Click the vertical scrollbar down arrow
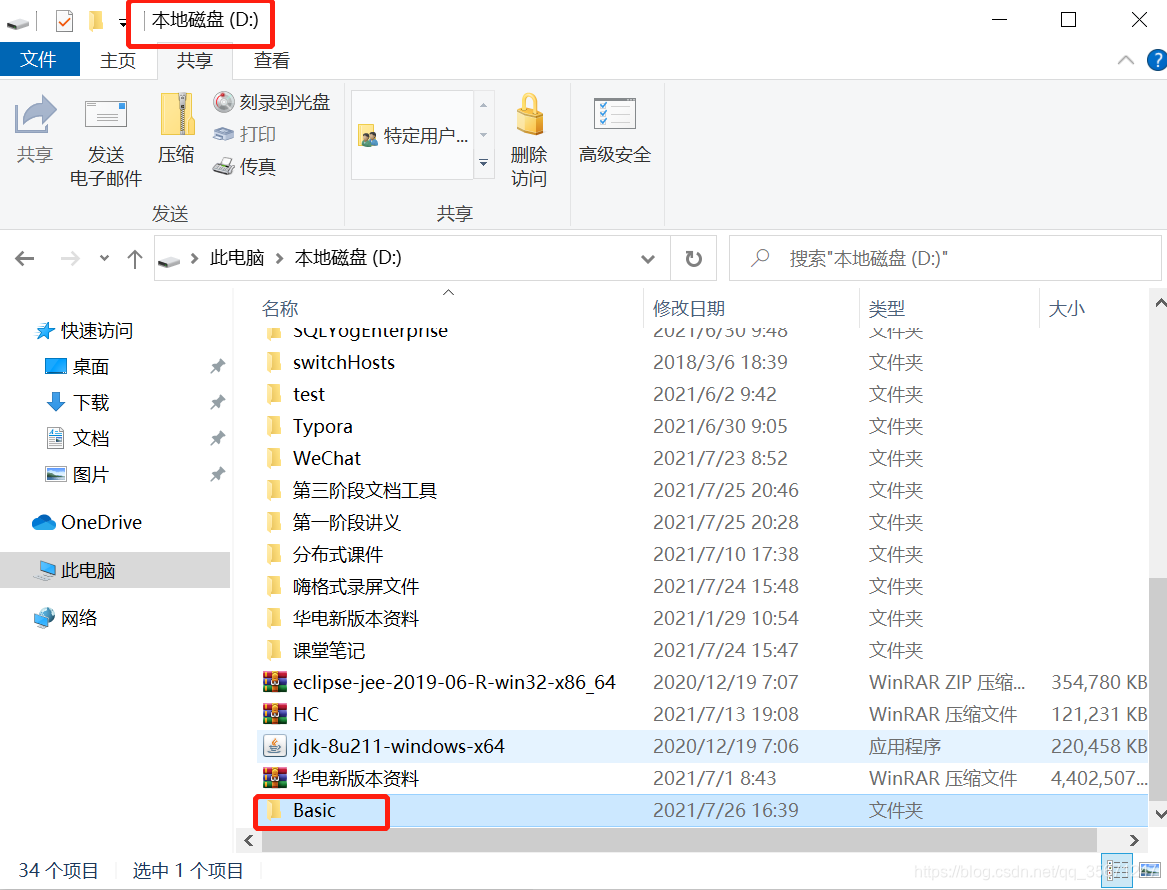1167x890 pixels. pyautogui.click(x=1159, y=813)
